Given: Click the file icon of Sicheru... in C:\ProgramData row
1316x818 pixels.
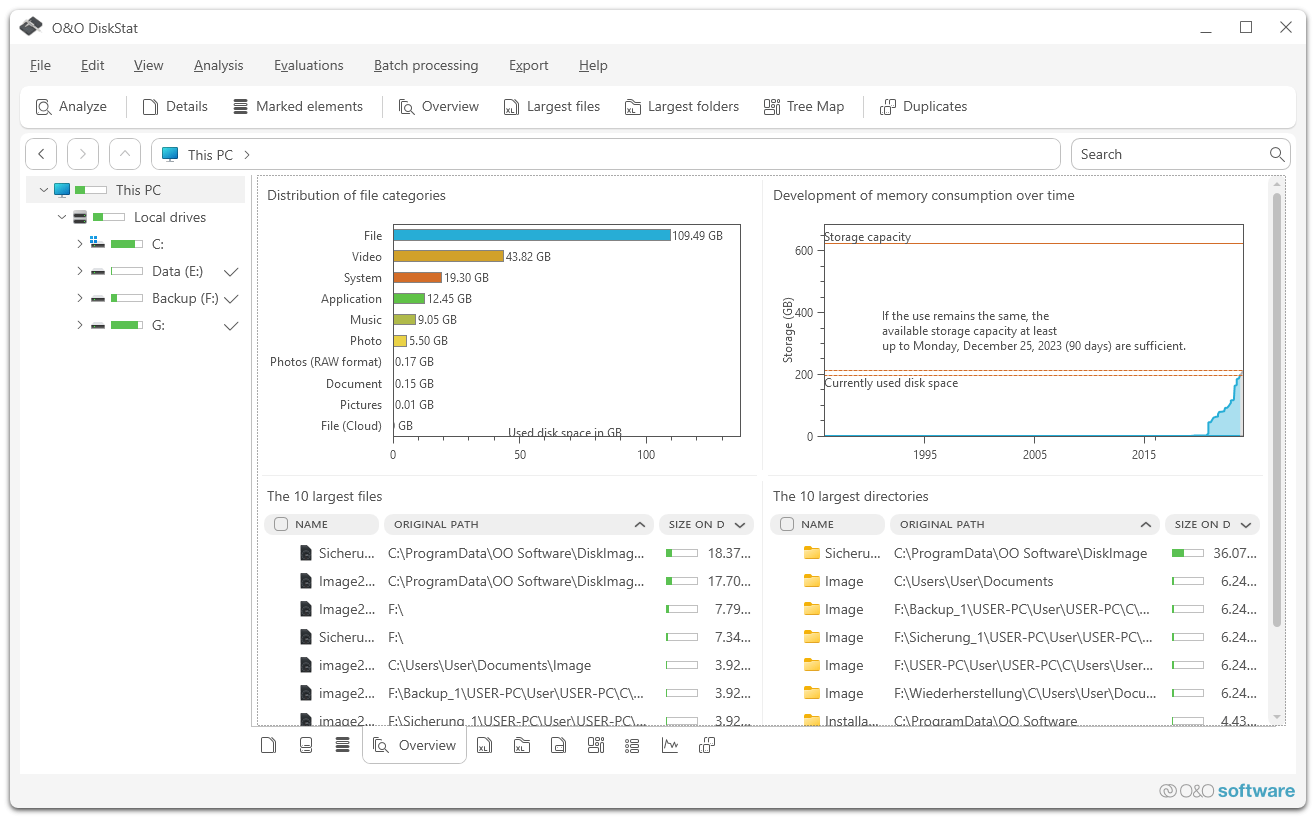Looking at the screenshot, I should click(306, 553).
